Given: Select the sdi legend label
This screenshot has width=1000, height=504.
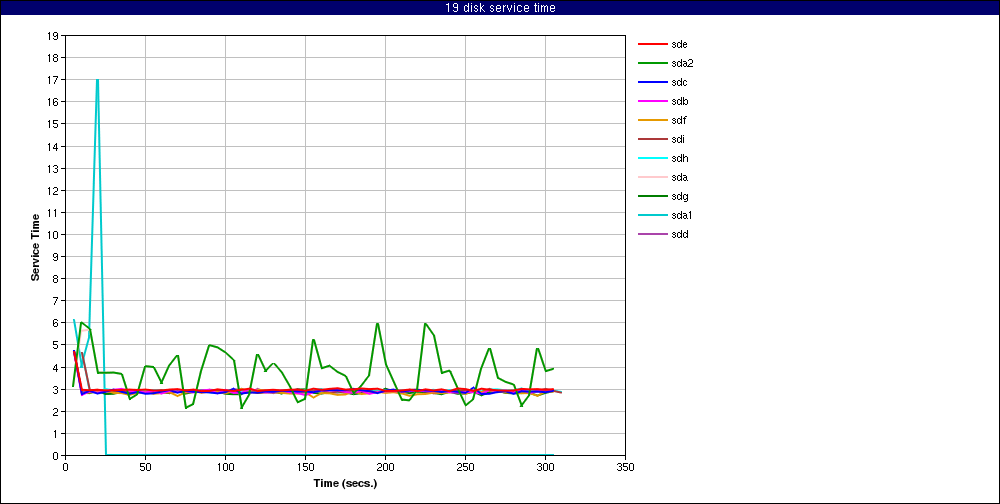Looking at the screenshot, I should pos(678,139).
